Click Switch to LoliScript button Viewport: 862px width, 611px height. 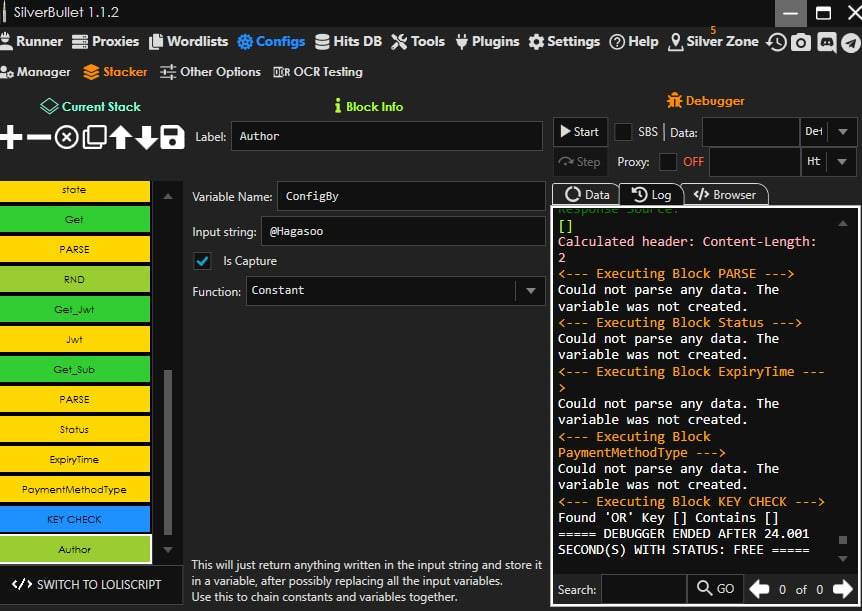86,584
